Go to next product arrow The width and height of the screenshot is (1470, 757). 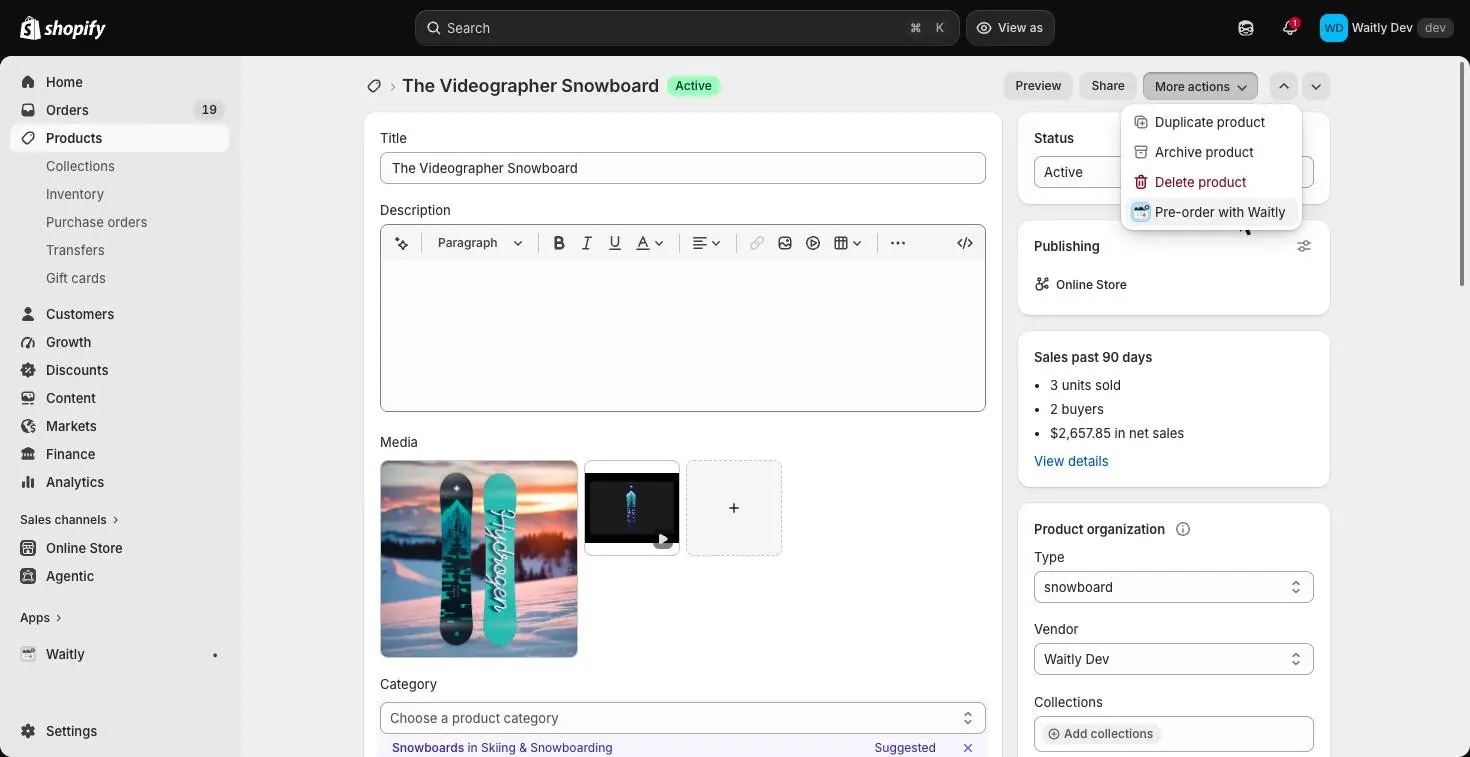pyautogui.click(x=1316, y=86)
